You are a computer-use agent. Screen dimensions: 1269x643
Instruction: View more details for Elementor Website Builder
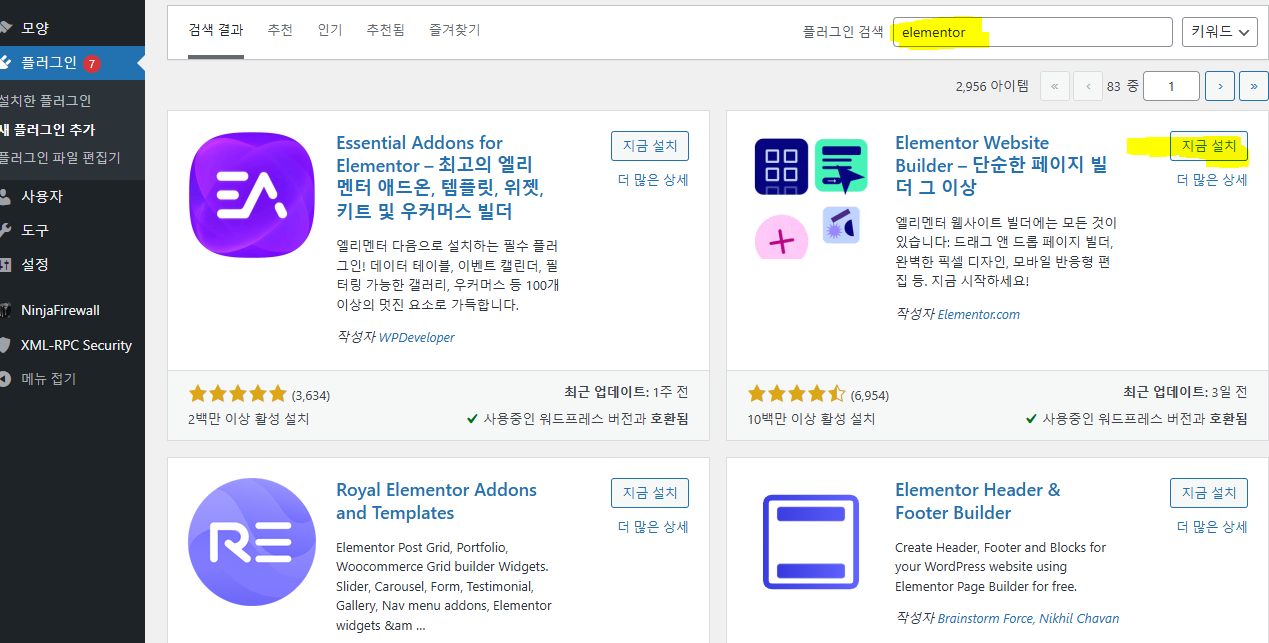pos(1212,180)
